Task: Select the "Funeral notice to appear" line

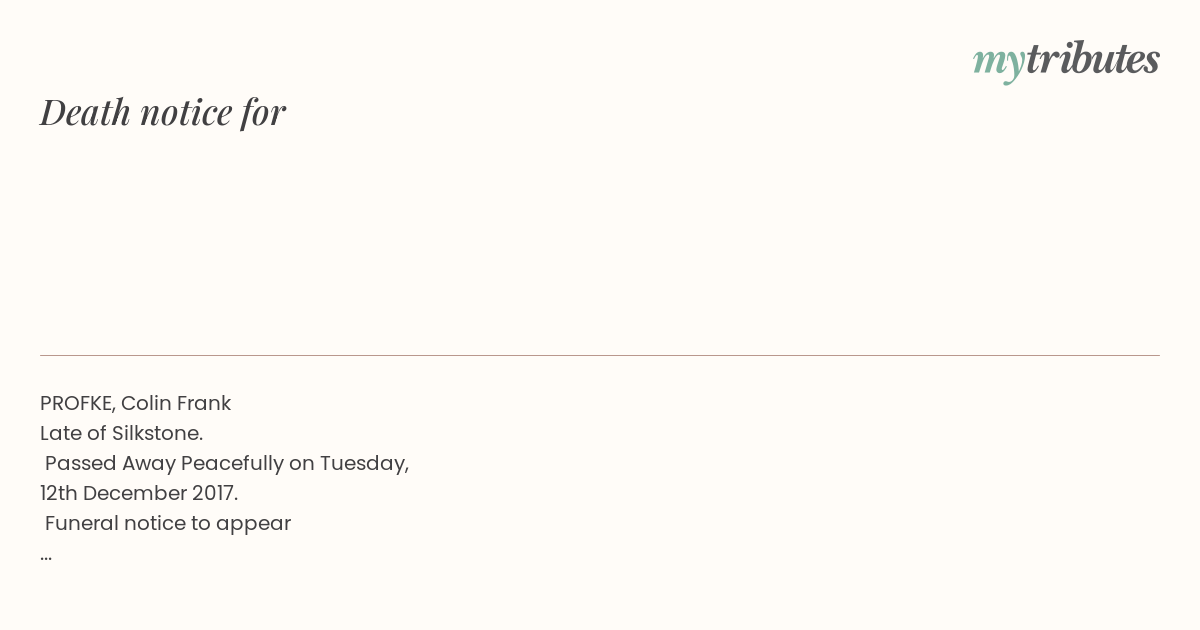Action: (x=168, y=524)
